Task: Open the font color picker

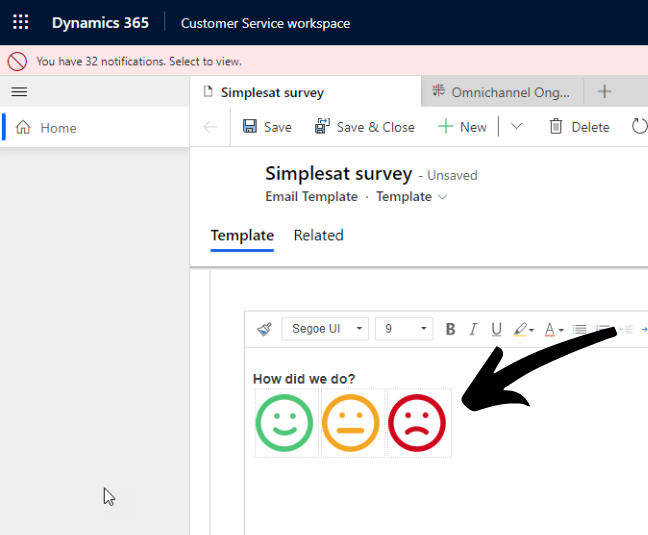Action: pyautogui.click(x=554, y=330)
